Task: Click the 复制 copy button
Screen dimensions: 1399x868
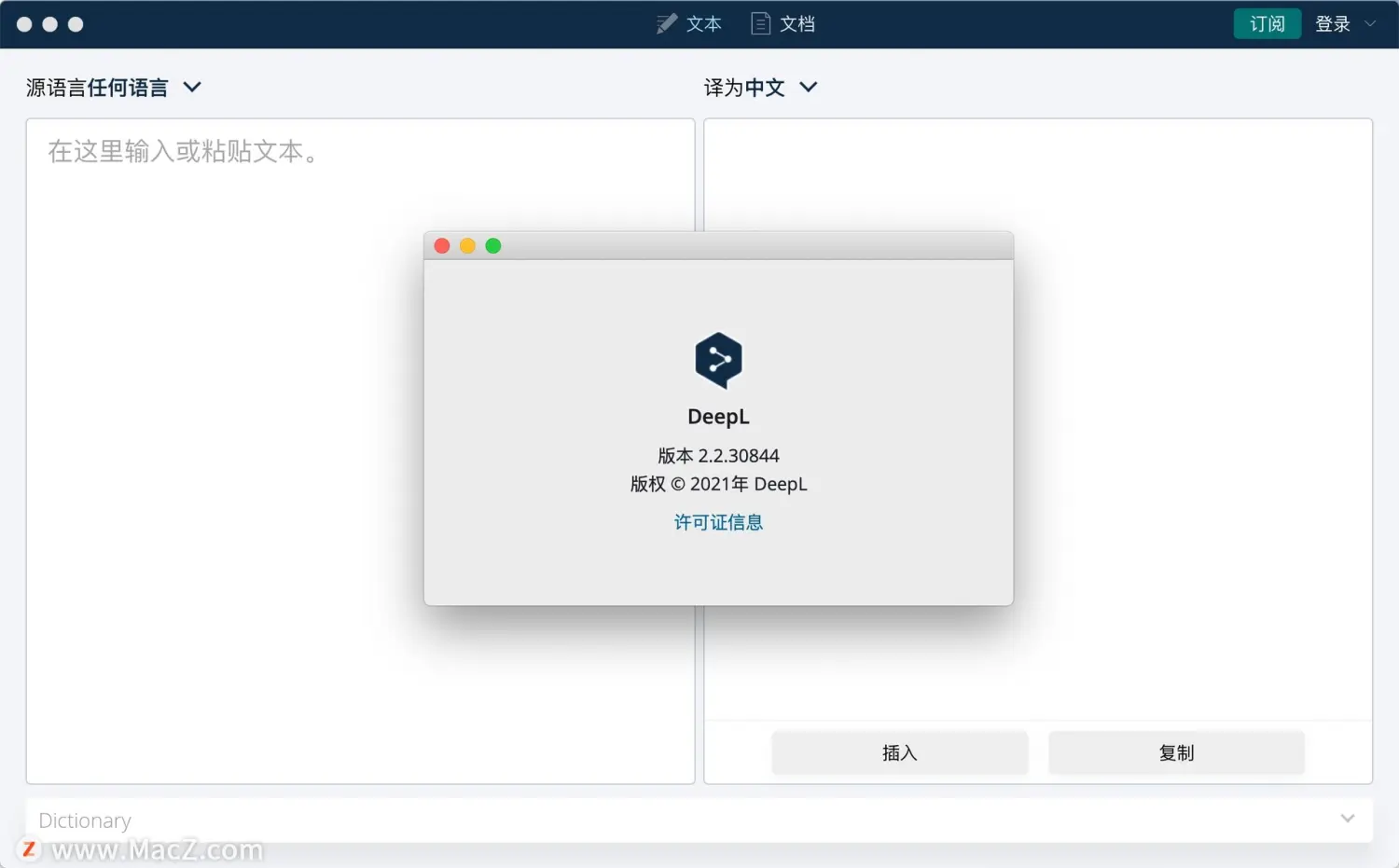Action: tap(1176, 752)
